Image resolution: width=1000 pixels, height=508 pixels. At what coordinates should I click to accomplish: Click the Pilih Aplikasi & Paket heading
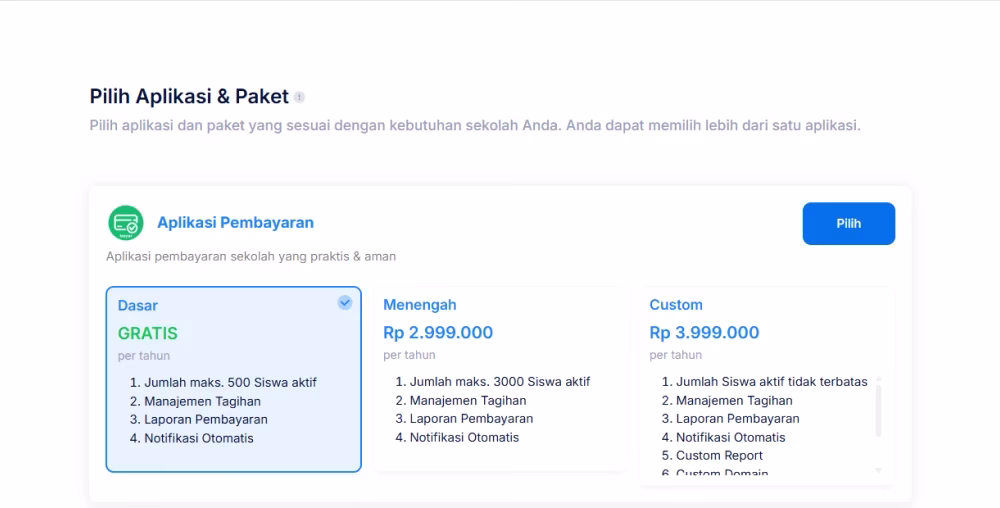[x=189, y=97]
